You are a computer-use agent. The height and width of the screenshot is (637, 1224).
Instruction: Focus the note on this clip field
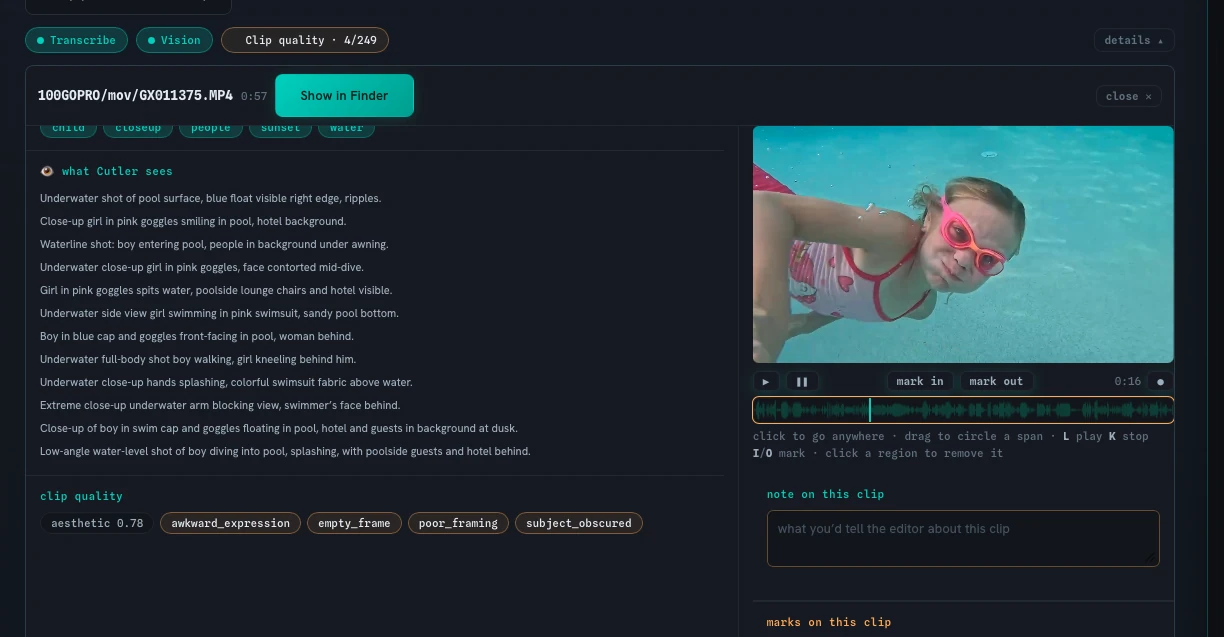click(963, 538)
